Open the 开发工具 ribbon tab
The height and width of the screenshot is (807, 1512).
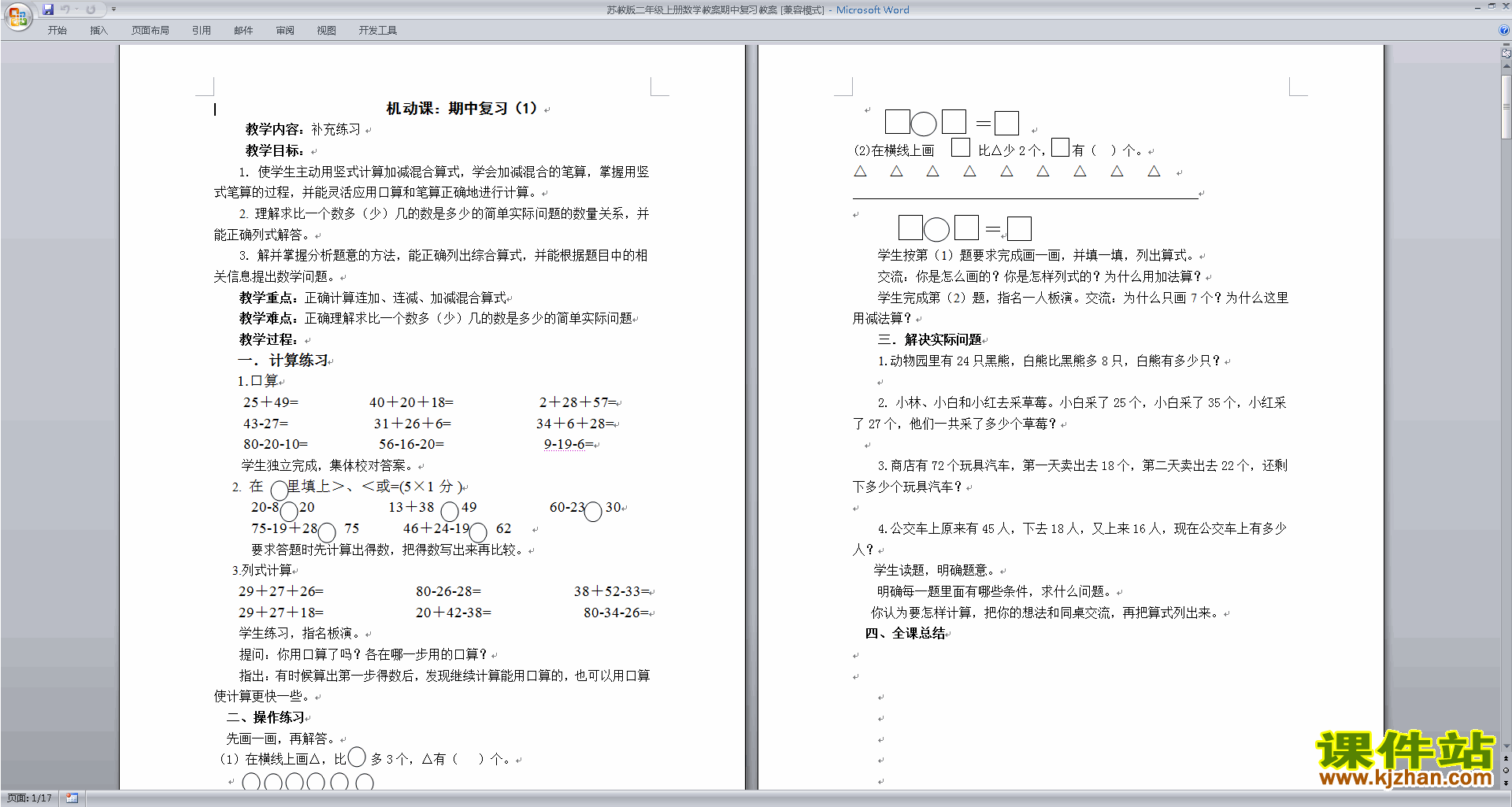pyautogui.click(x=378, y=31)
